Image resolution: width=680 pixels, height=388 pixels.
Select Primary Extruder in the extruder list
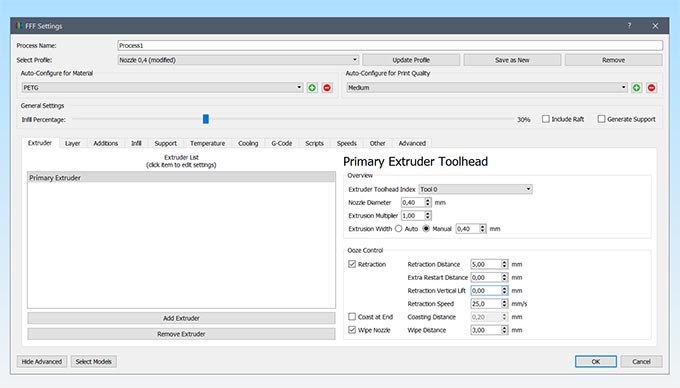(181, 177)
